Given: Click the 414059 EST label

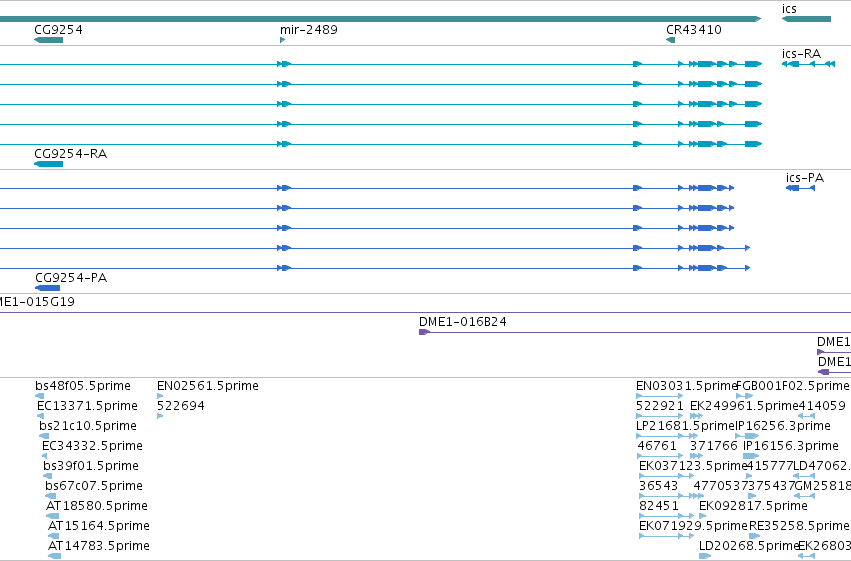Looking at the screenshot, I should pos(822,406).
